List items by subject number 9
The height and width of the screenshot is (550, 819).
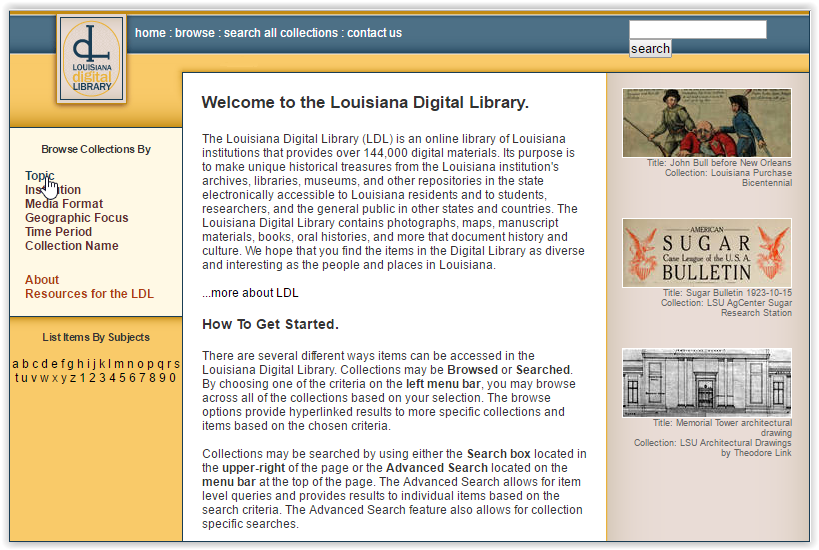(x=162, y=378)
